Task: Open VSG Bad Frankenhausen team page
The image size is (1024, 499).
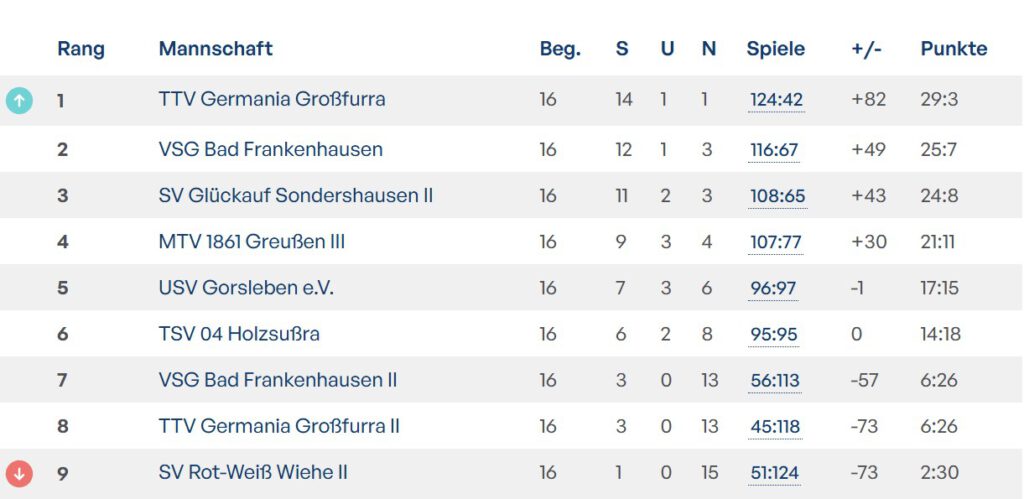Action: [x=270, y=150]
